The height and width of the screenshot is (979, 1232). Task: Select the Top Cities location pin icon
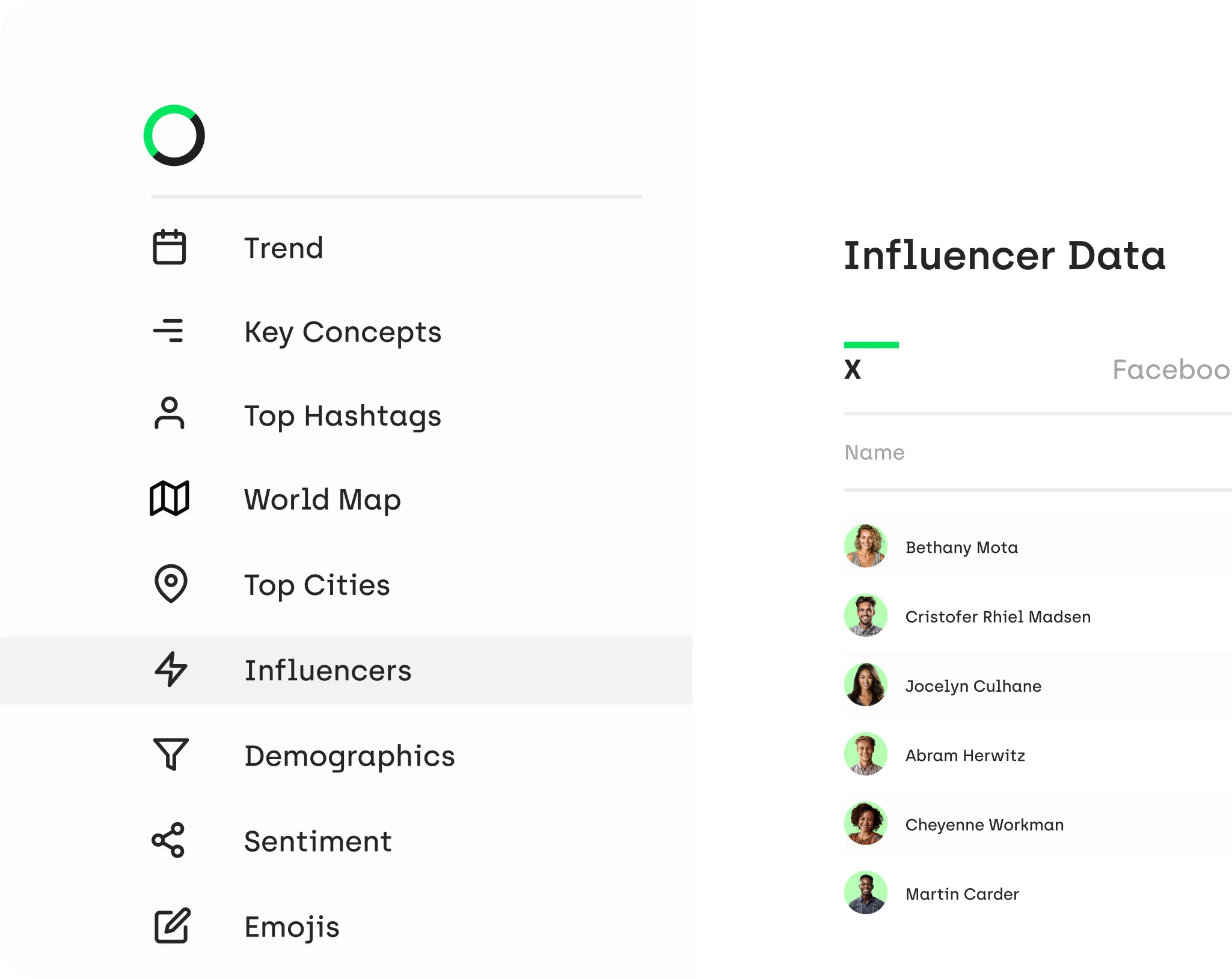pos(170,584)
